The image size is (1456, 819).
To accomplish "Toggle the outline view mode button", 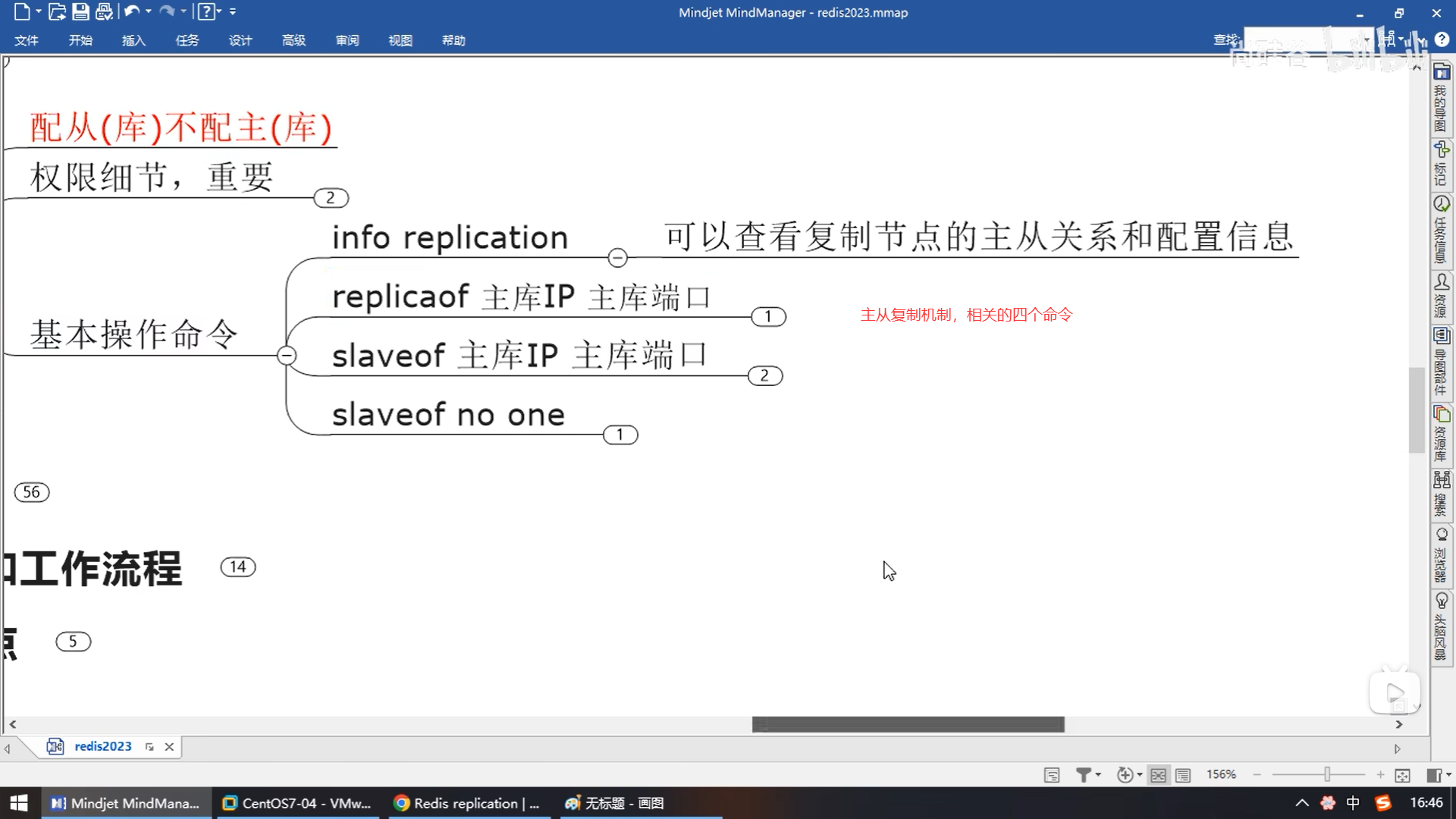I will 1183,775.
